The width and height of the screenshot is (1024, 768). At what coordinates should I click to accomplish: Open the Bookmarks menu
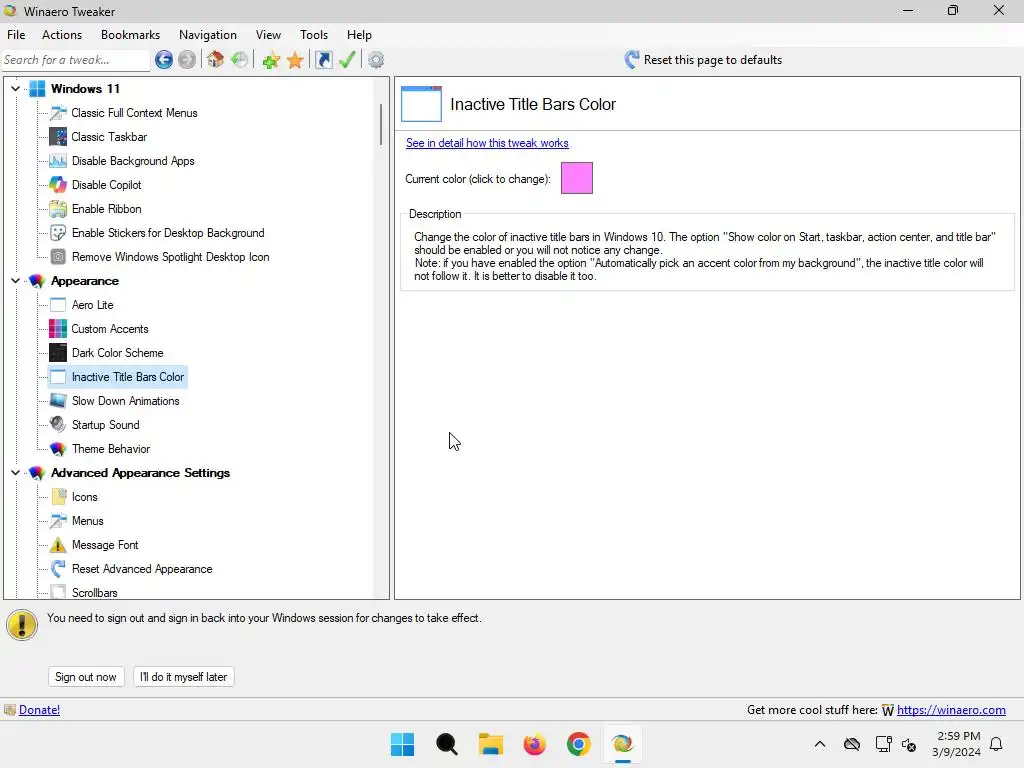pos(130,35)
